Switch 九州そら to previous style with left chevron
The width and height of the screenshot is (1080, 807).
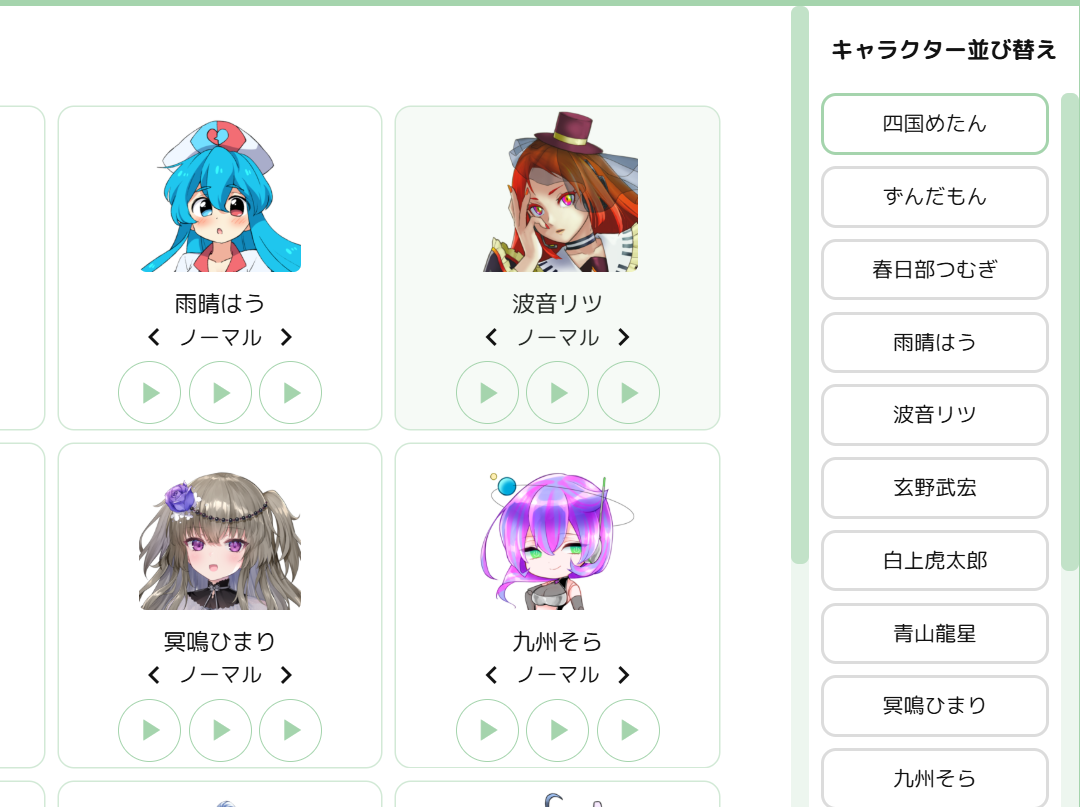click(491, 675)
